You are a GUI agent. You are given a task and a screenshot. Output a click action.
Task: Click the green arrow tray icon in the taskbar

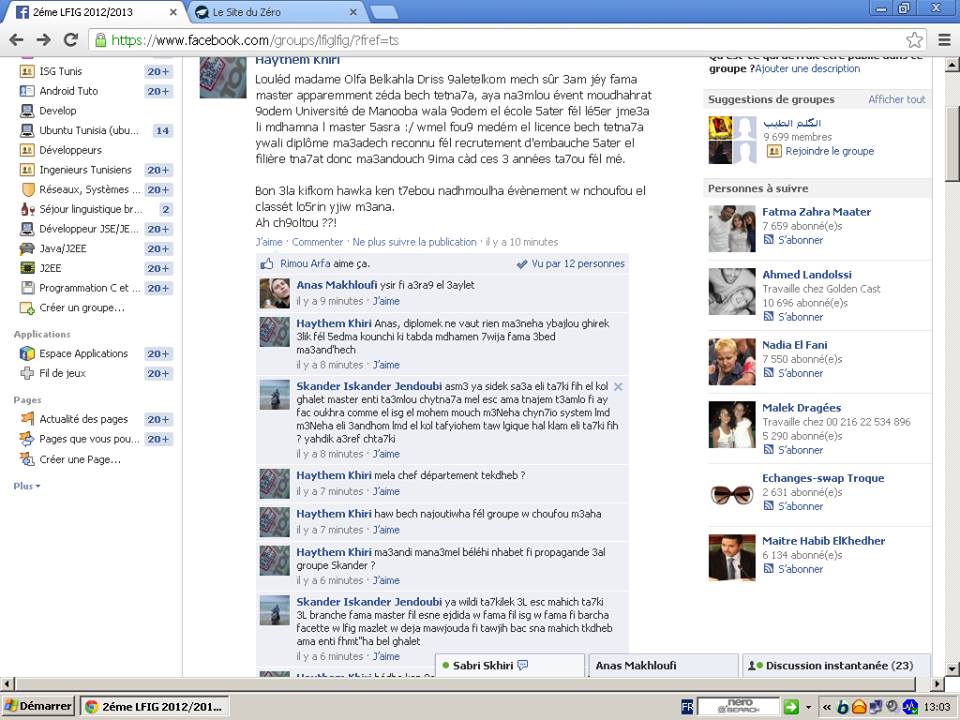pos(791,707)
